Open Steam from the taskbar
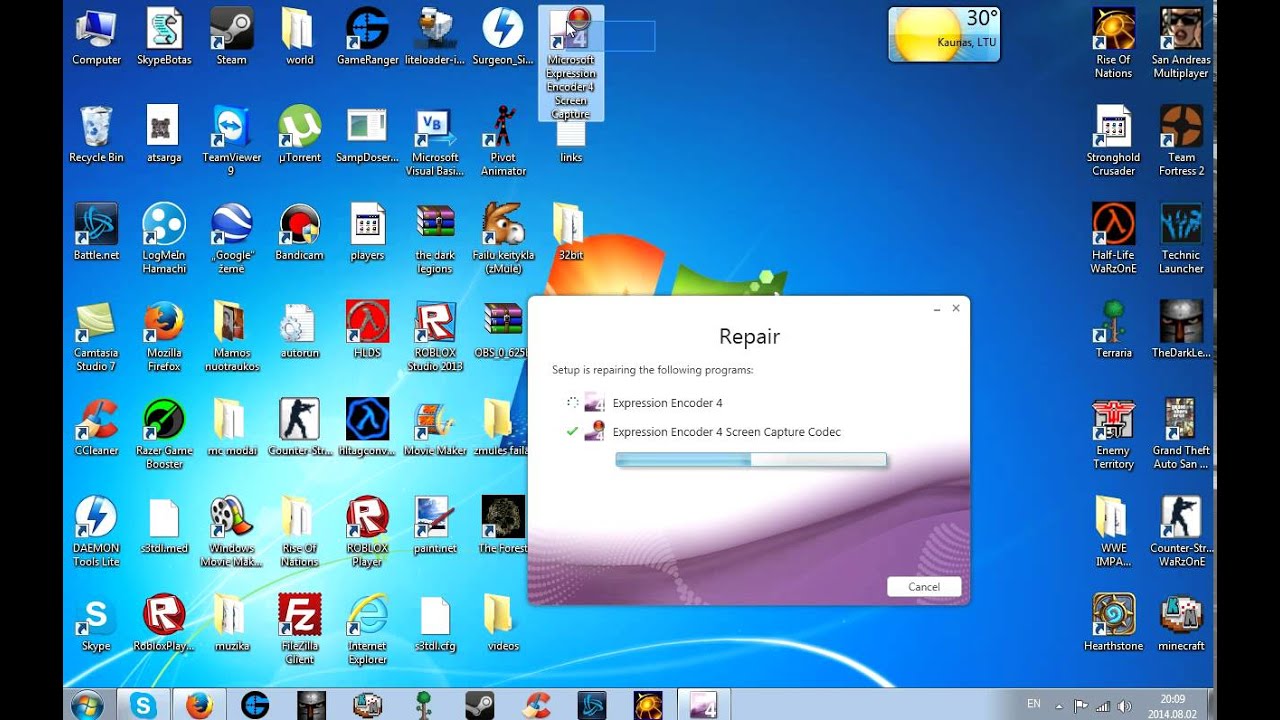1280x720 pixels. click(x=479, y=705)
